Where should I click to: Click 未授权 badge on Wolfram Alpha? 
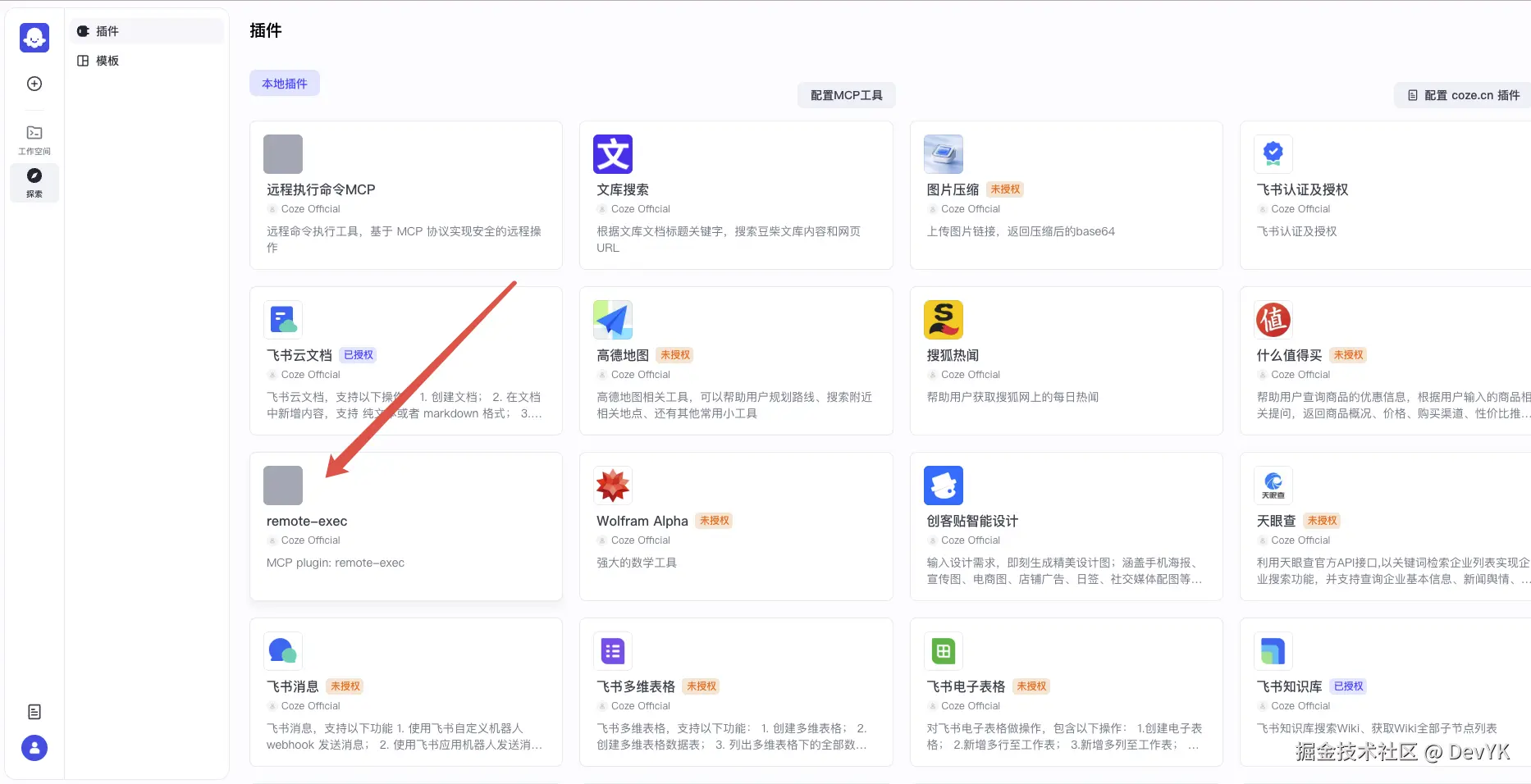coord(715,521)
